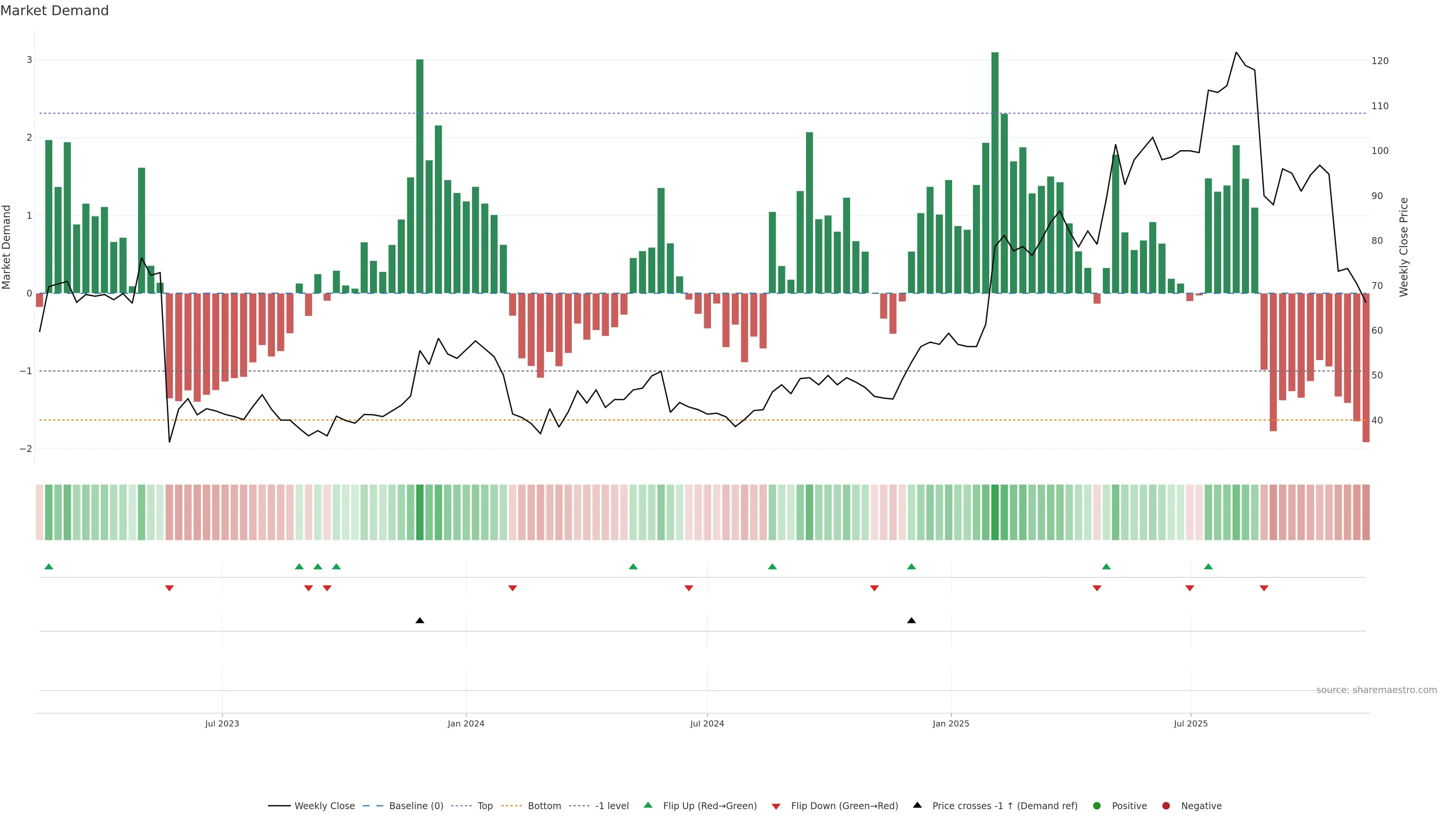The width and height of the screenshot is (1456, 819).
Task: Click the Market Demand chart title
Action: pos(54,11)
